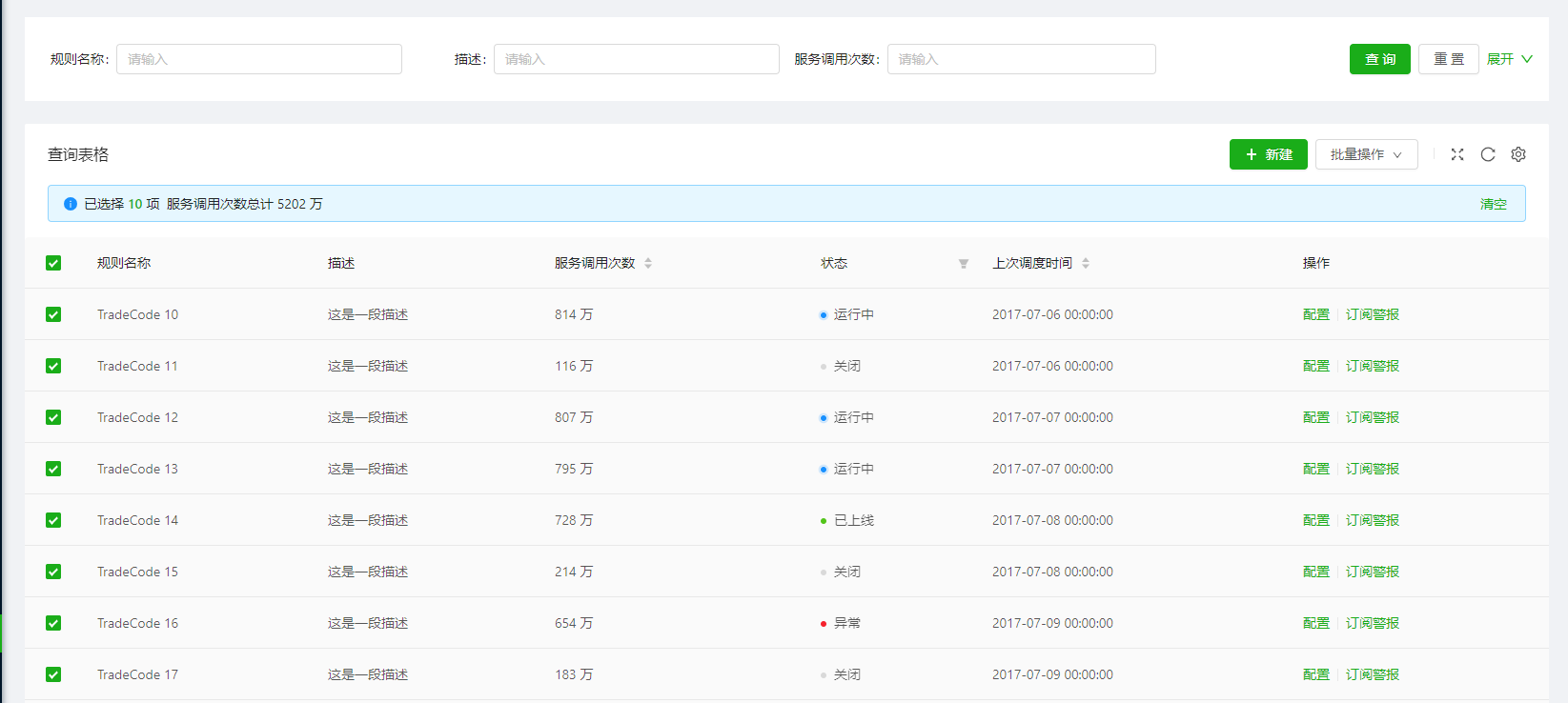
Task: Click the 规则名称 column header
Action: 124,263
